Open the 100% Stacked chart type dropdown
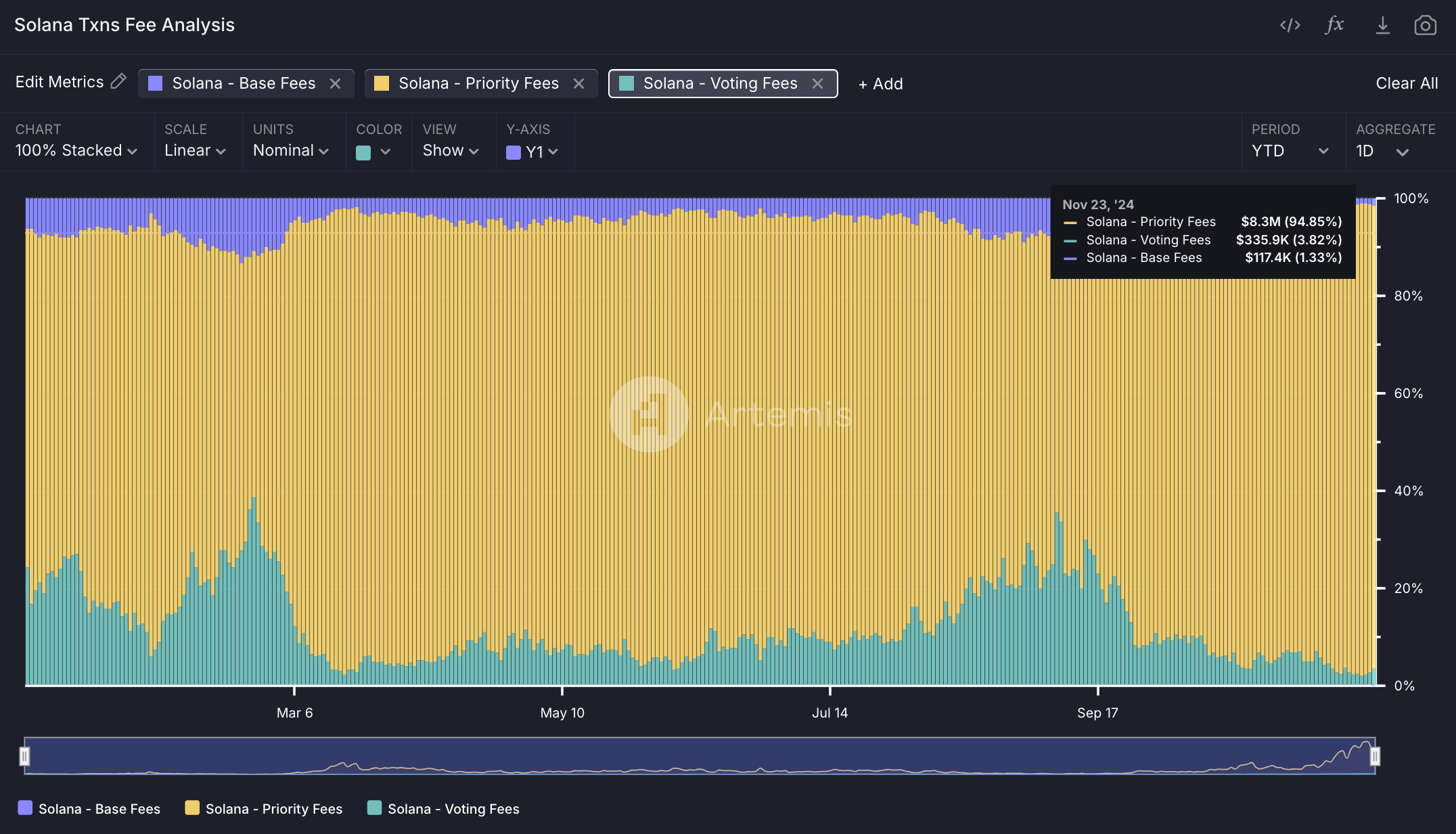 76,150
